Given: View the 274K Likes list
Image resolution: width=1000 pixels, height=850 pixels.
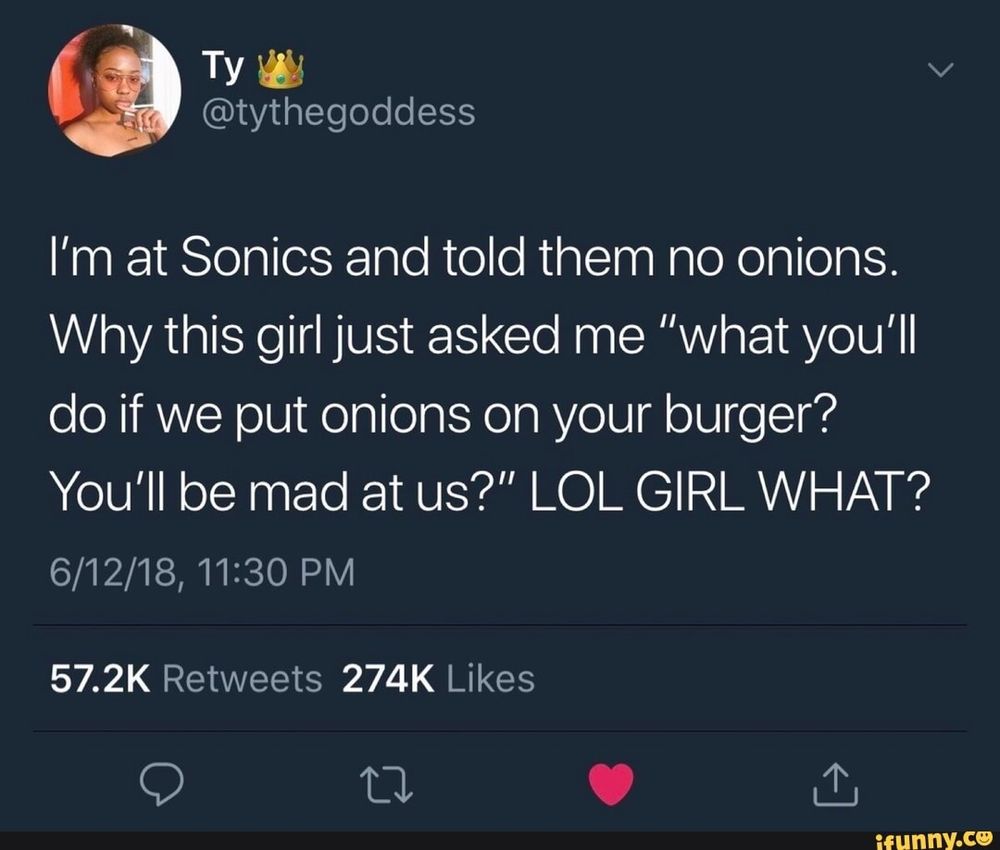Looking at the screenshot, I should point(438,678).
